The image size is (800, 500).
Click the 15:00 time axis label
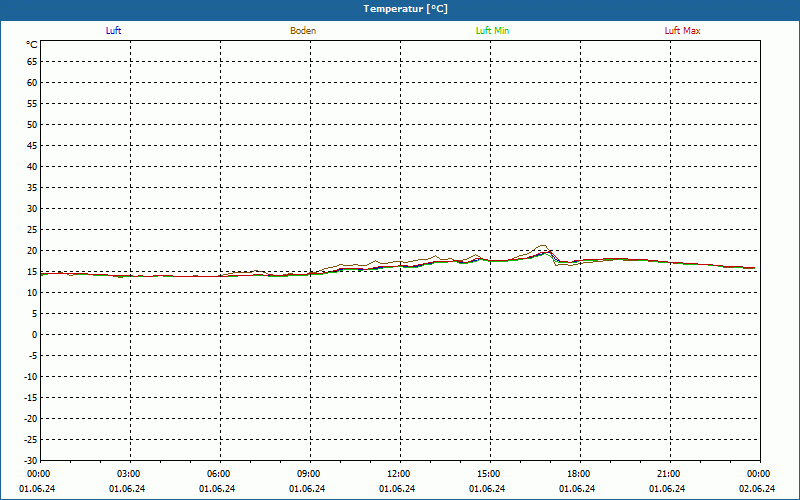click(488, 474)
